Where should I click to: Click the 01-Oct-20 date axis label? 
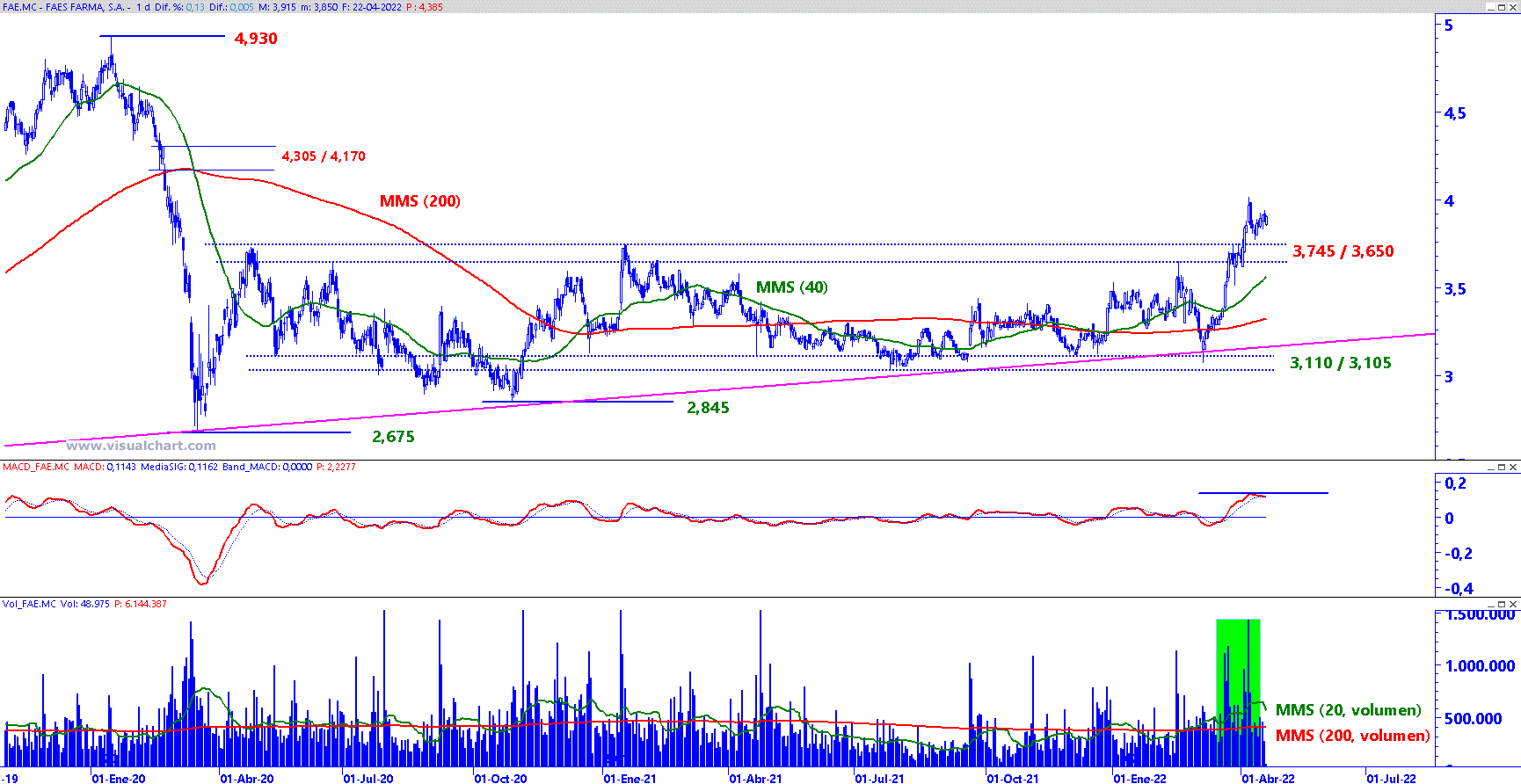[501, 779]
